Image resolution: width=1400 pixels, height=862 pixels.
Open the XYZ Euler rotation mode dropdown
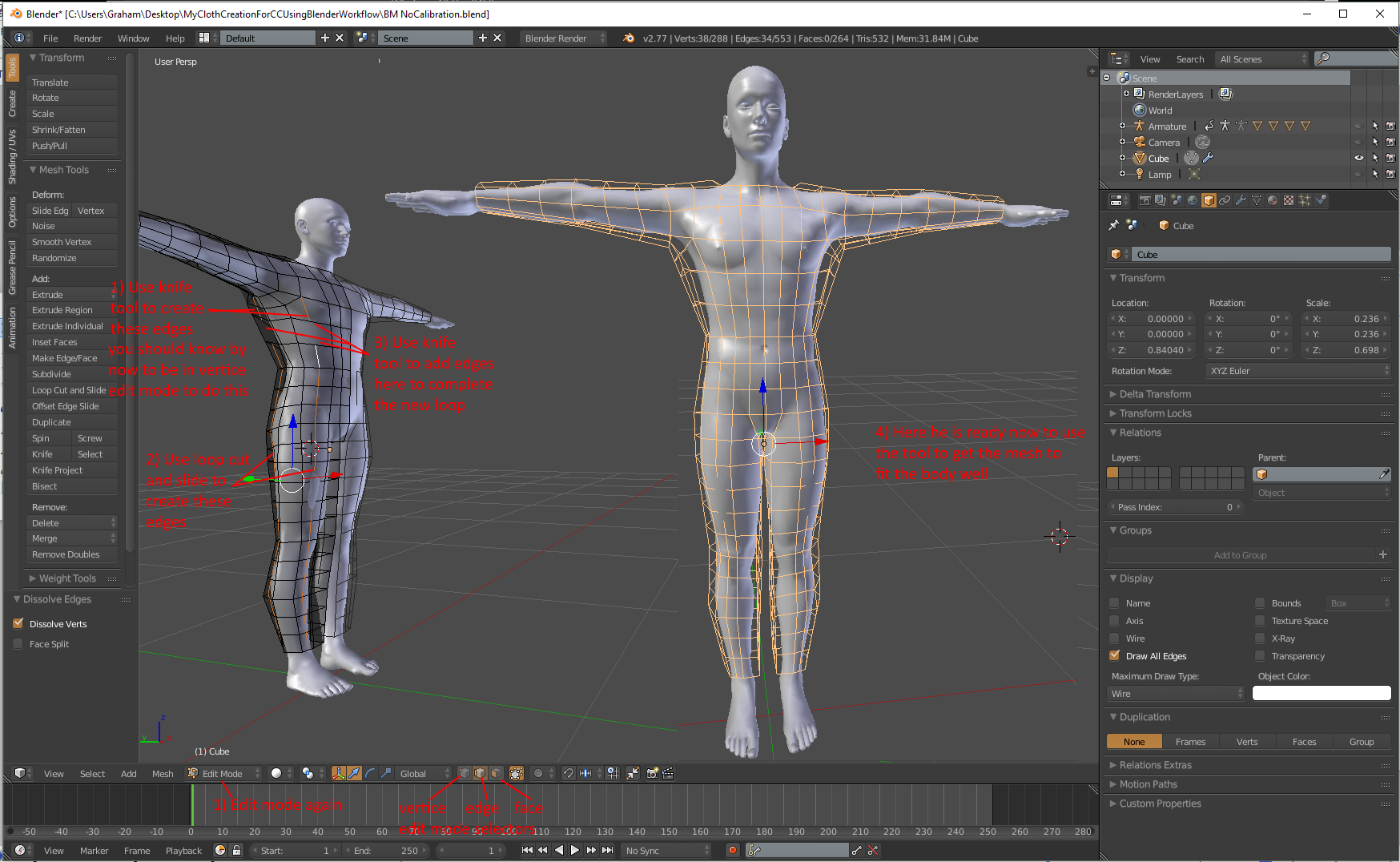tap(1297, 370)
